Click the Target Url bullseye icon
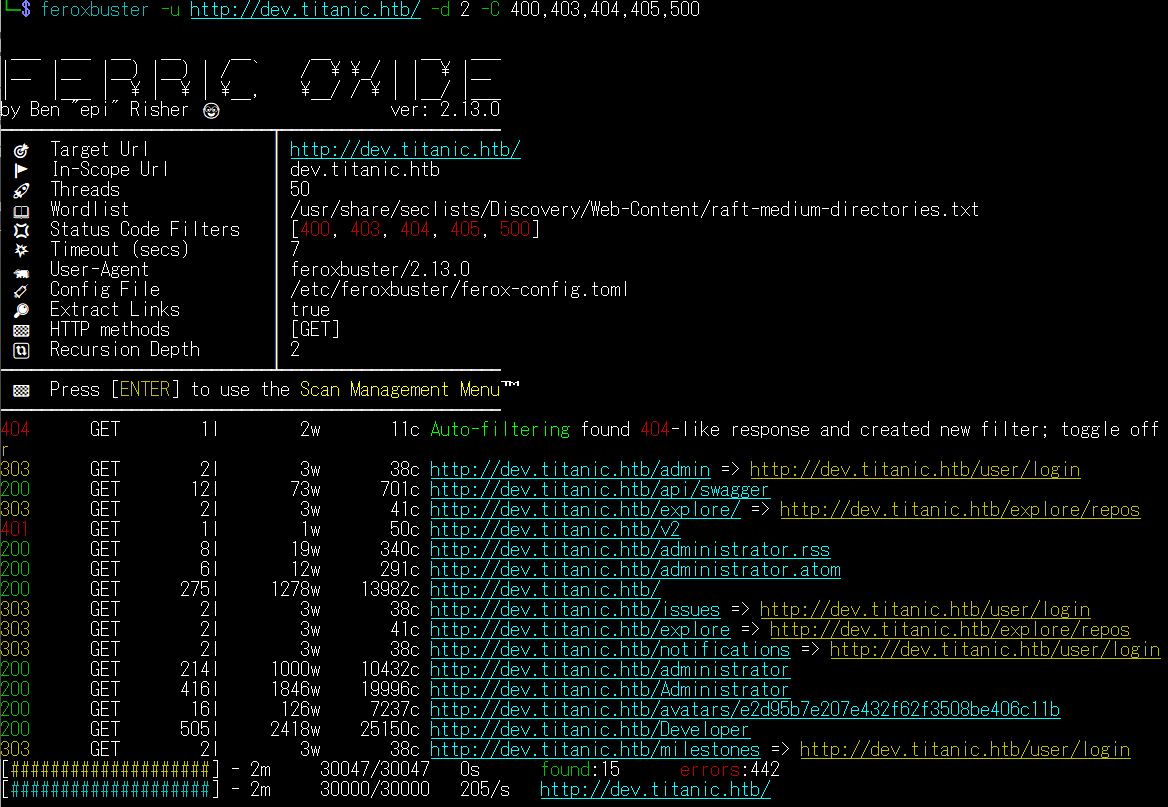This screenshot has width=1168, height=807. coord(21,150)
